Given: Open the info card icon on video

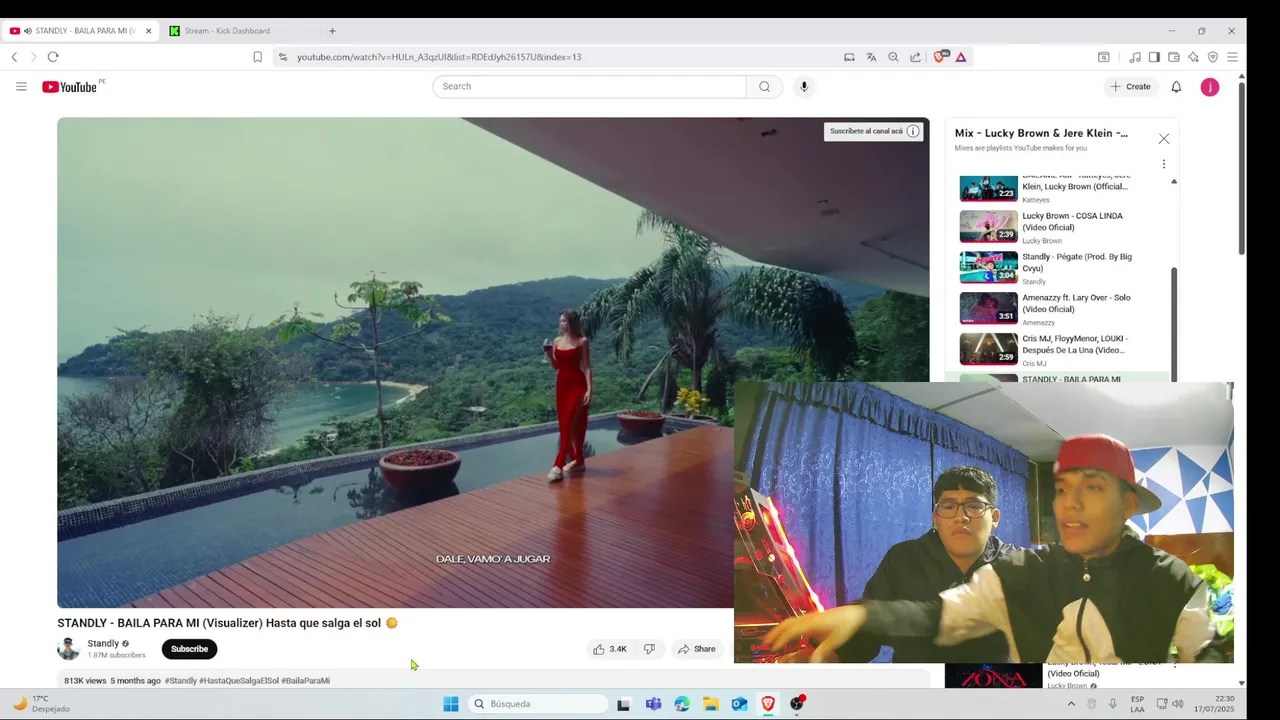Looking at the screenshot, I should [913, 131].
